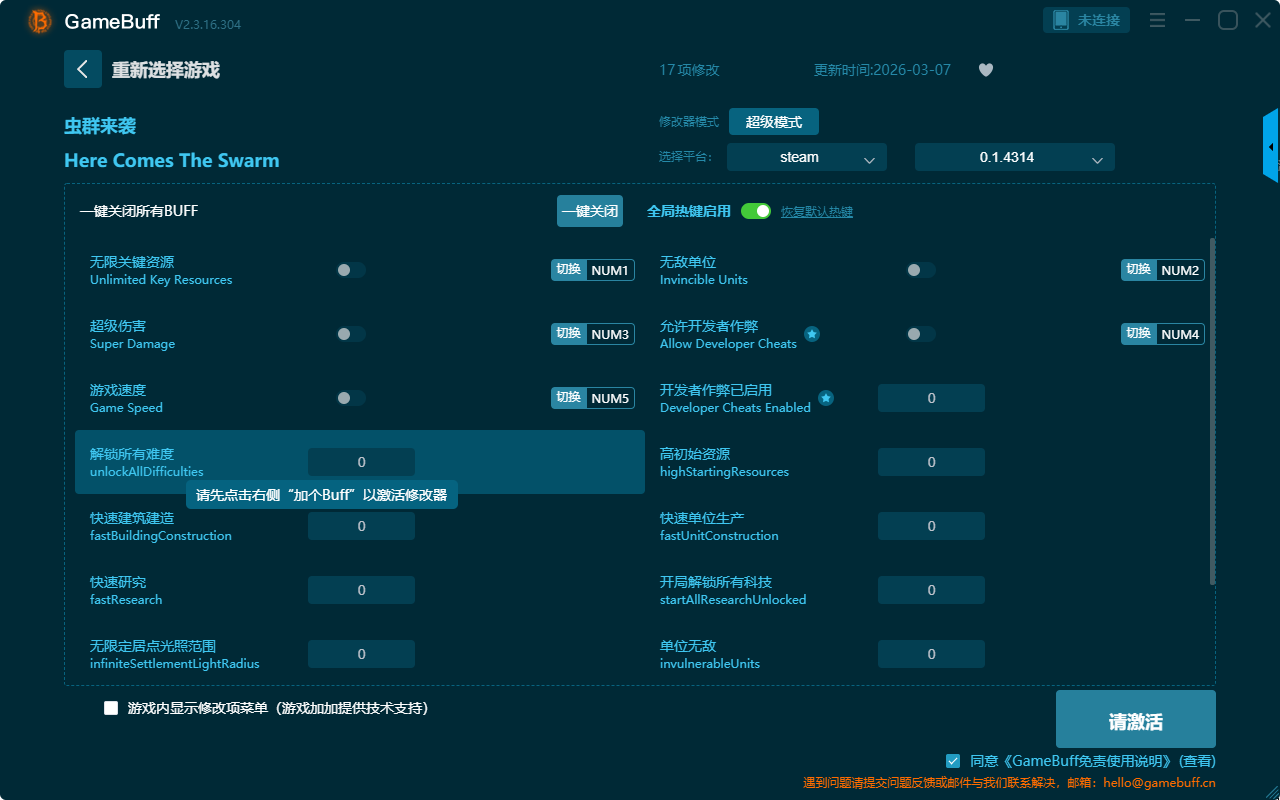Open the 0.1.4314 version dropdown
The height and width of the screenshot is (800, 1280).
(1014, 157)
